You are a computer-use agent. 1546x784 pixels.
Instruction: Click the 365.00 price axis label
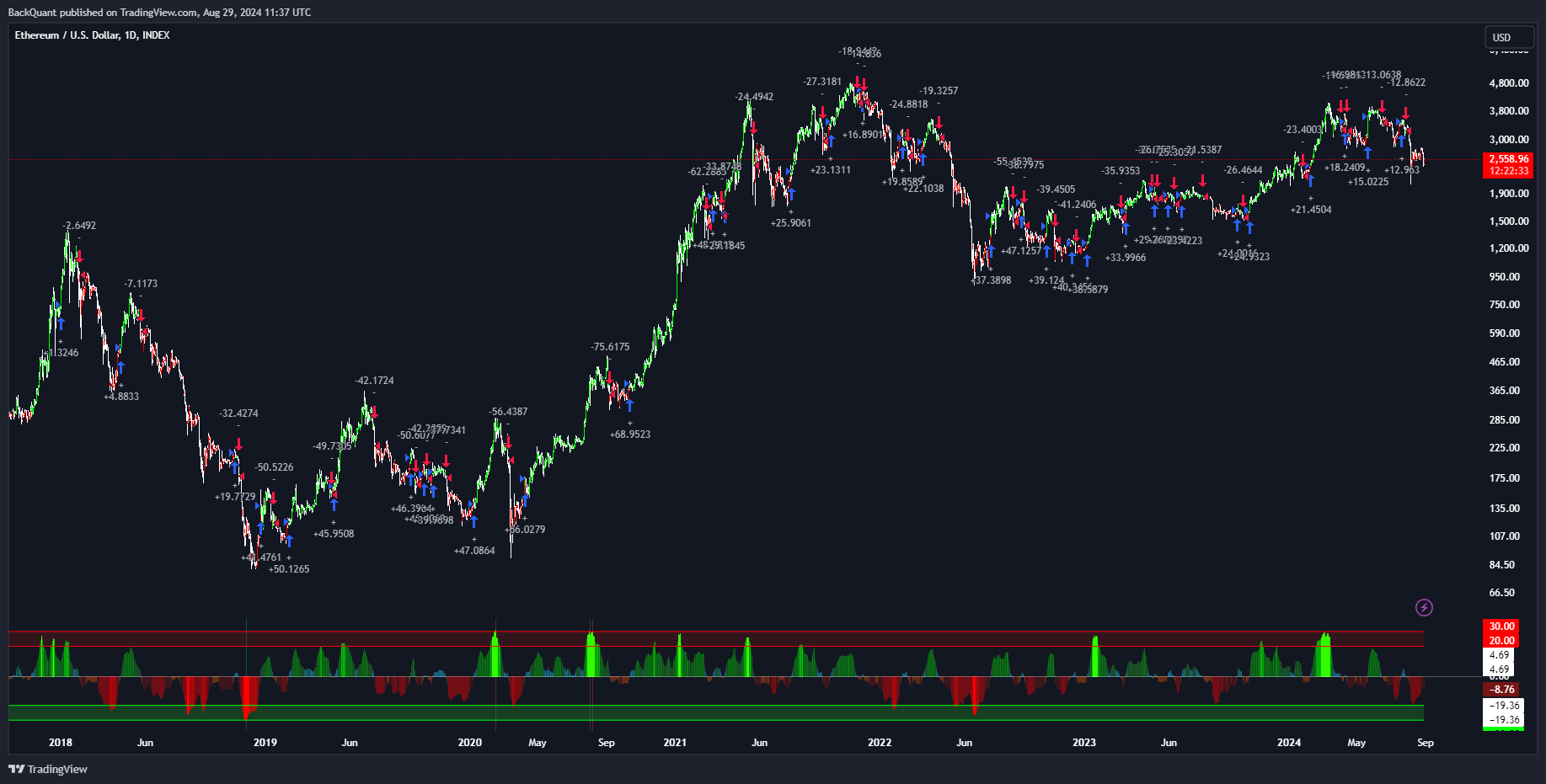click(1505, 391)
